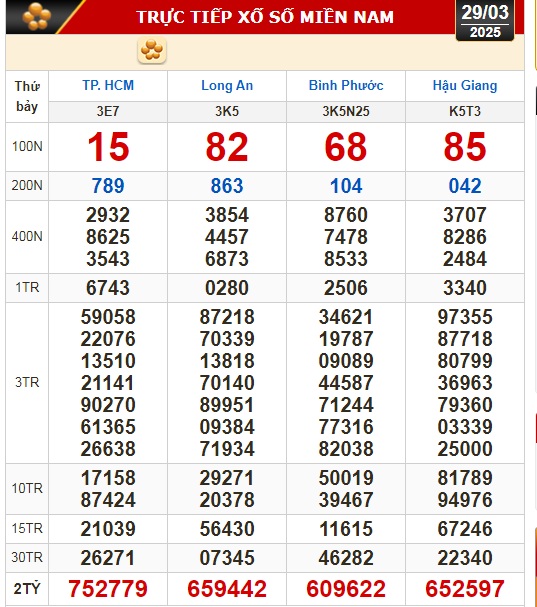
Task: Click 15TR result 56430
Action: [227, 529]
